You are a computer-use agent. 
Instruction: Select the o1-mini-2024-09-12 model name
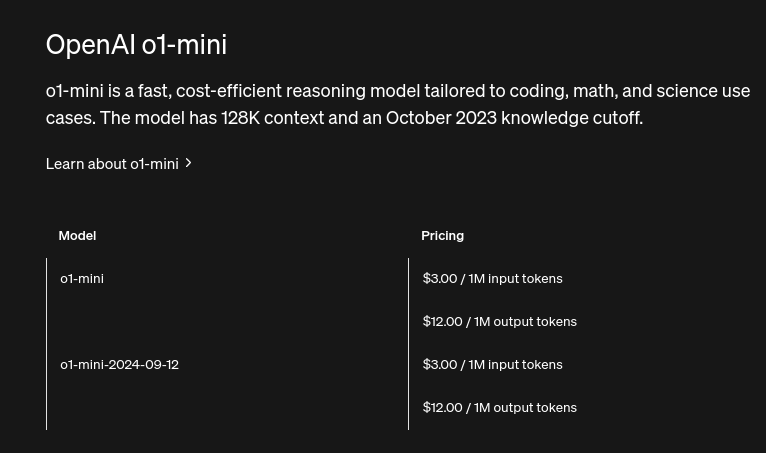[119, 365]
